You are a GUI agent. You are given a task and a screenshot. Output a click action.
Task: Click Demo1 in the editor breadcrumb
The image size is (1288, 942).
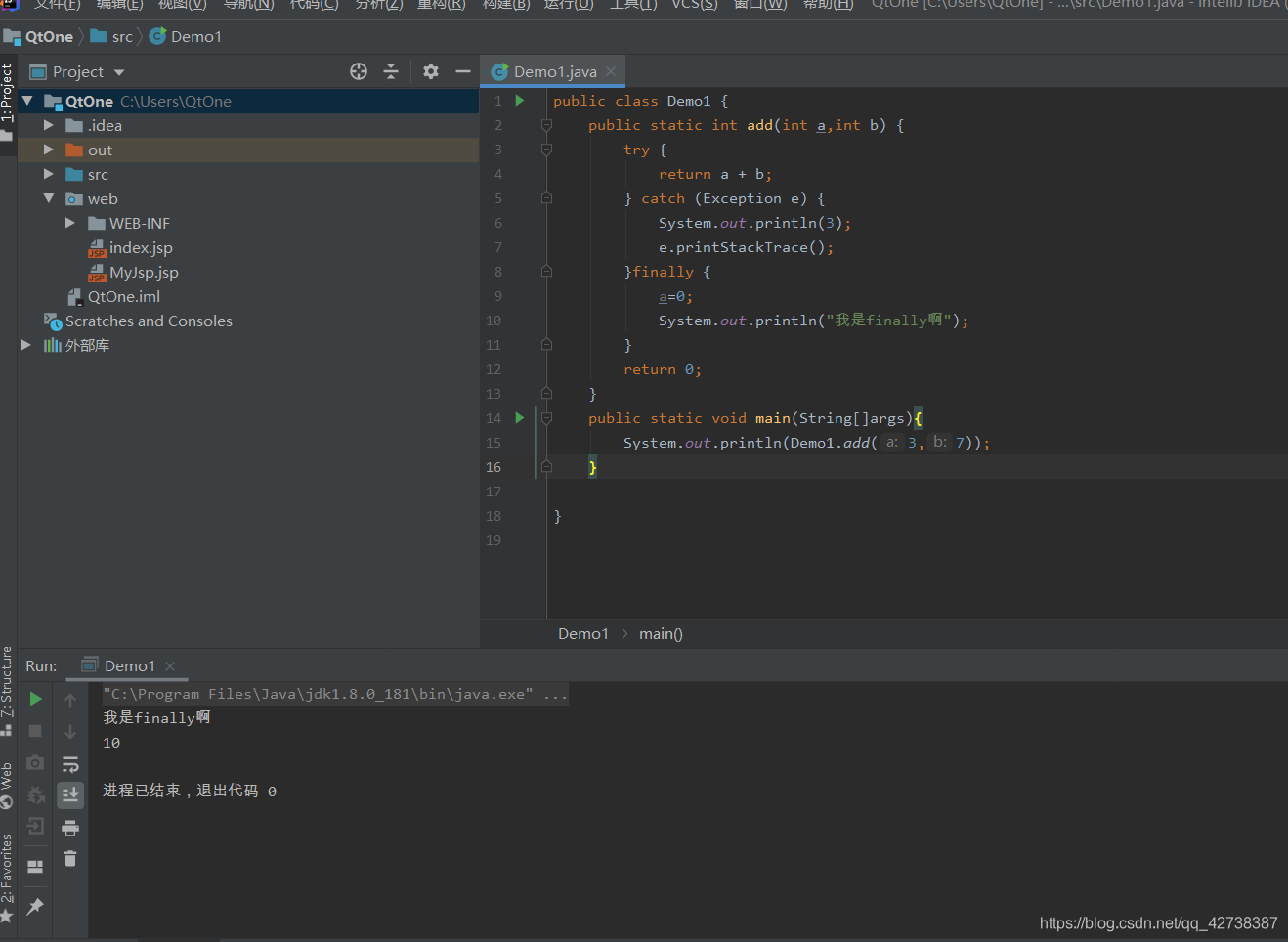pyautogui.click(x=583, y=633)
